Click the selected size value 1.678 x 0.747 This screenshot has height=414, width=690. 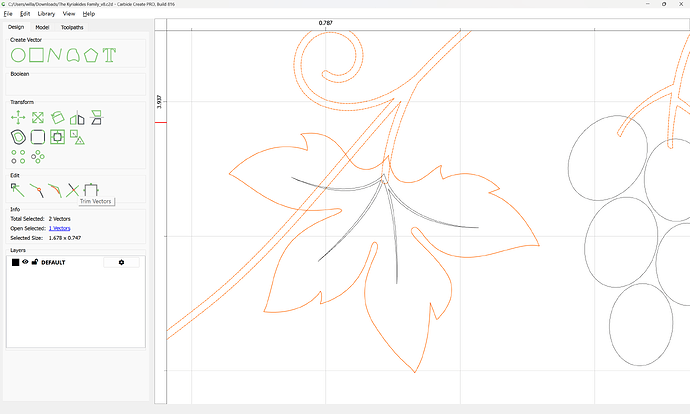point(65,238)
